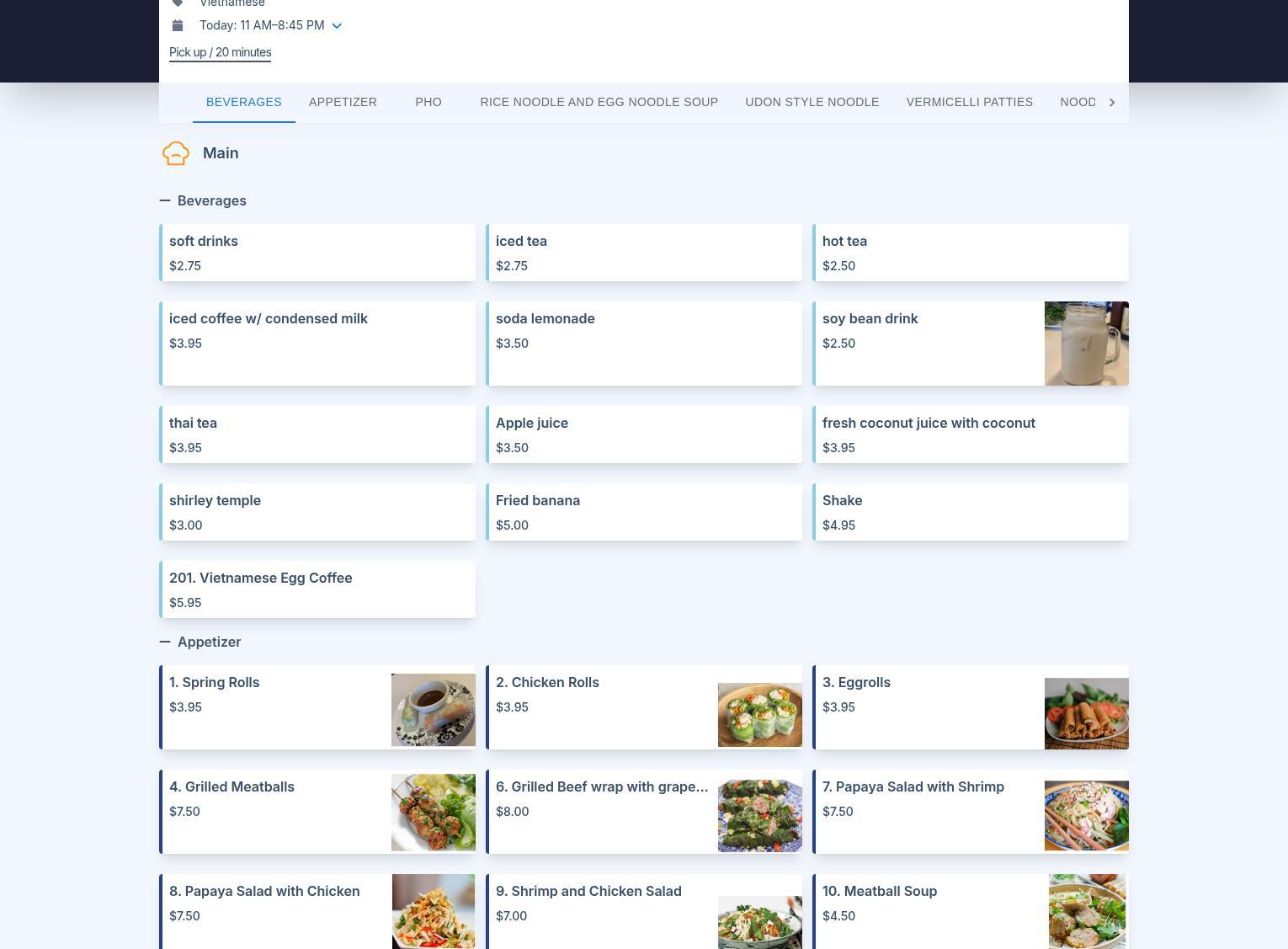View Papaya Salad with Chicken photo

[434, 911]
